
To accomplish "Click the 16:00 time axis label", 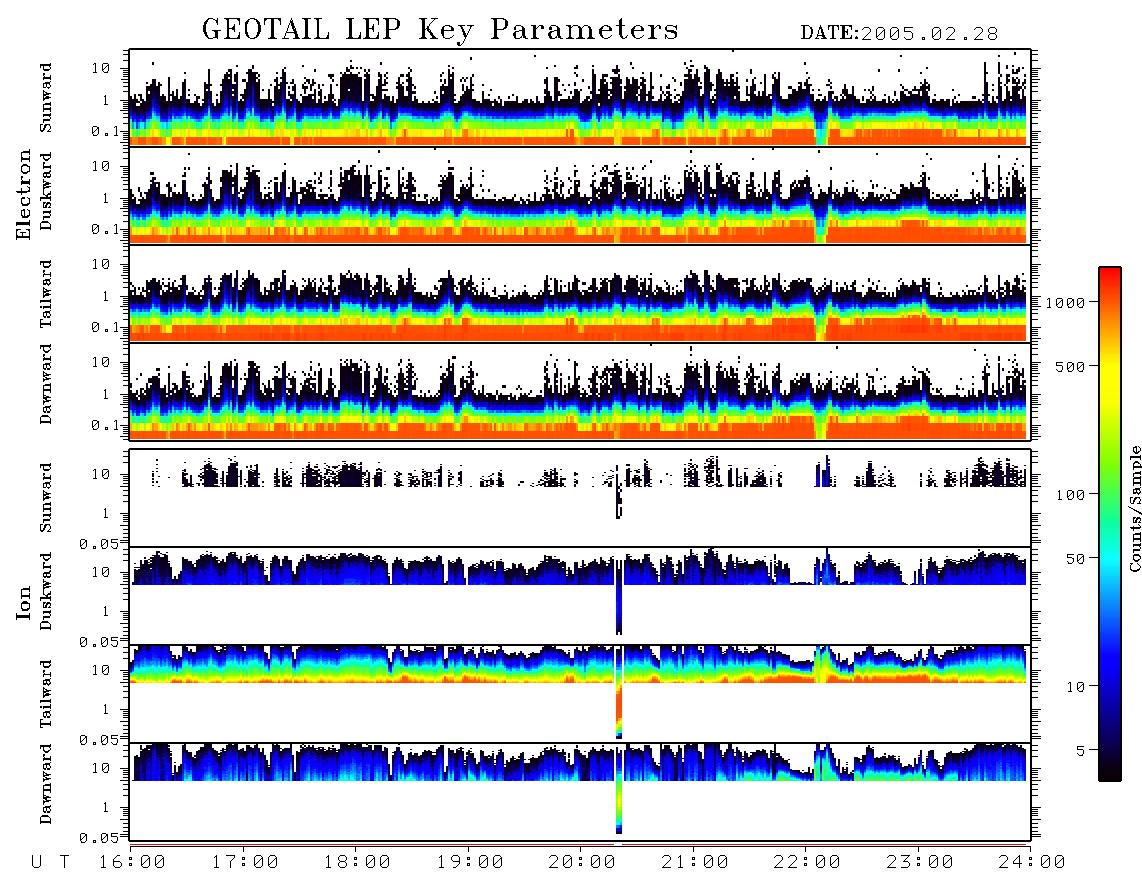I will coord(132,862).
